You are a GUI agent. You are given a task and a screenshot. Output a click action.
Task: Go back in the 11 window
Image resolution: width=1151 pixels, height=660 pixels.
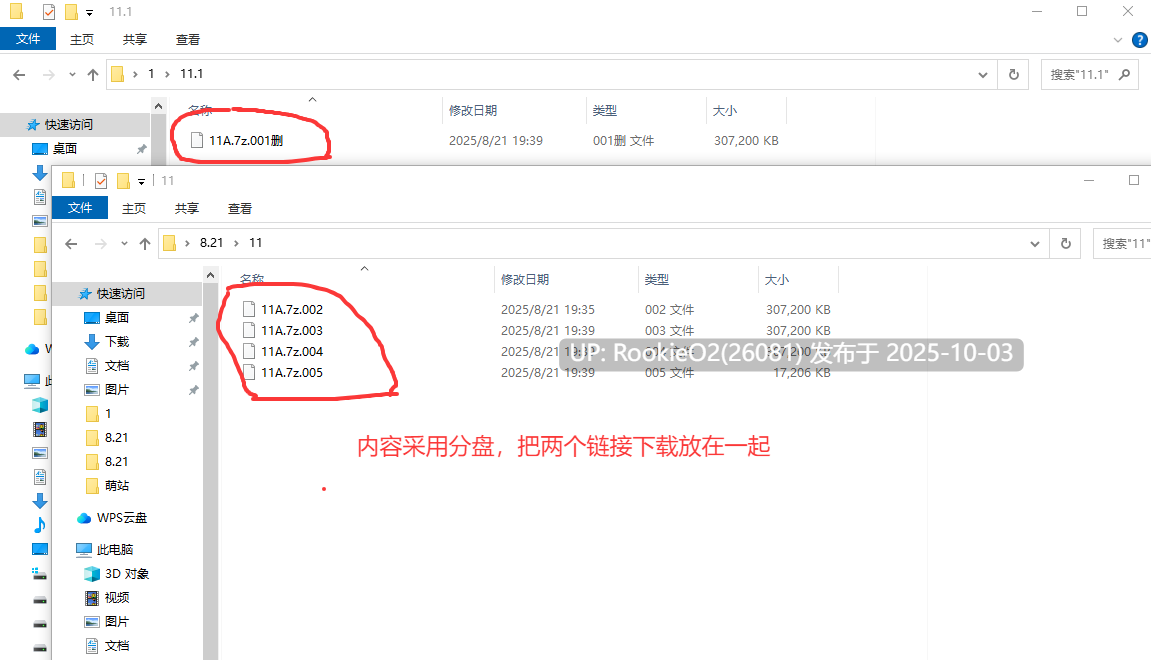71,244
